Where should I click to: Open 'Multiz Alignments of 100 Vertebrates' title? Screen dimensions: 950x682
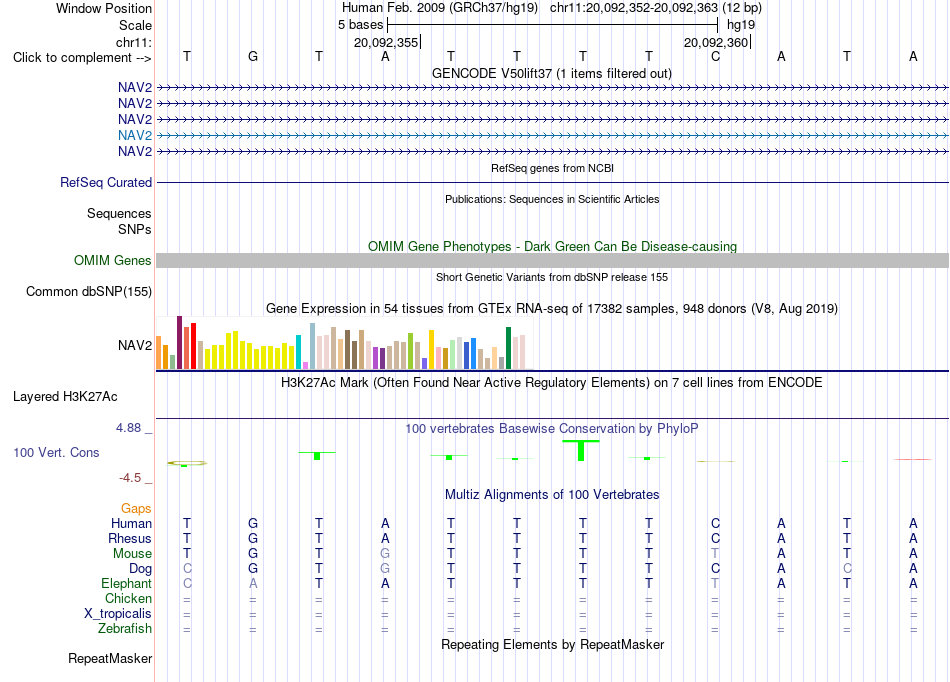552,495
